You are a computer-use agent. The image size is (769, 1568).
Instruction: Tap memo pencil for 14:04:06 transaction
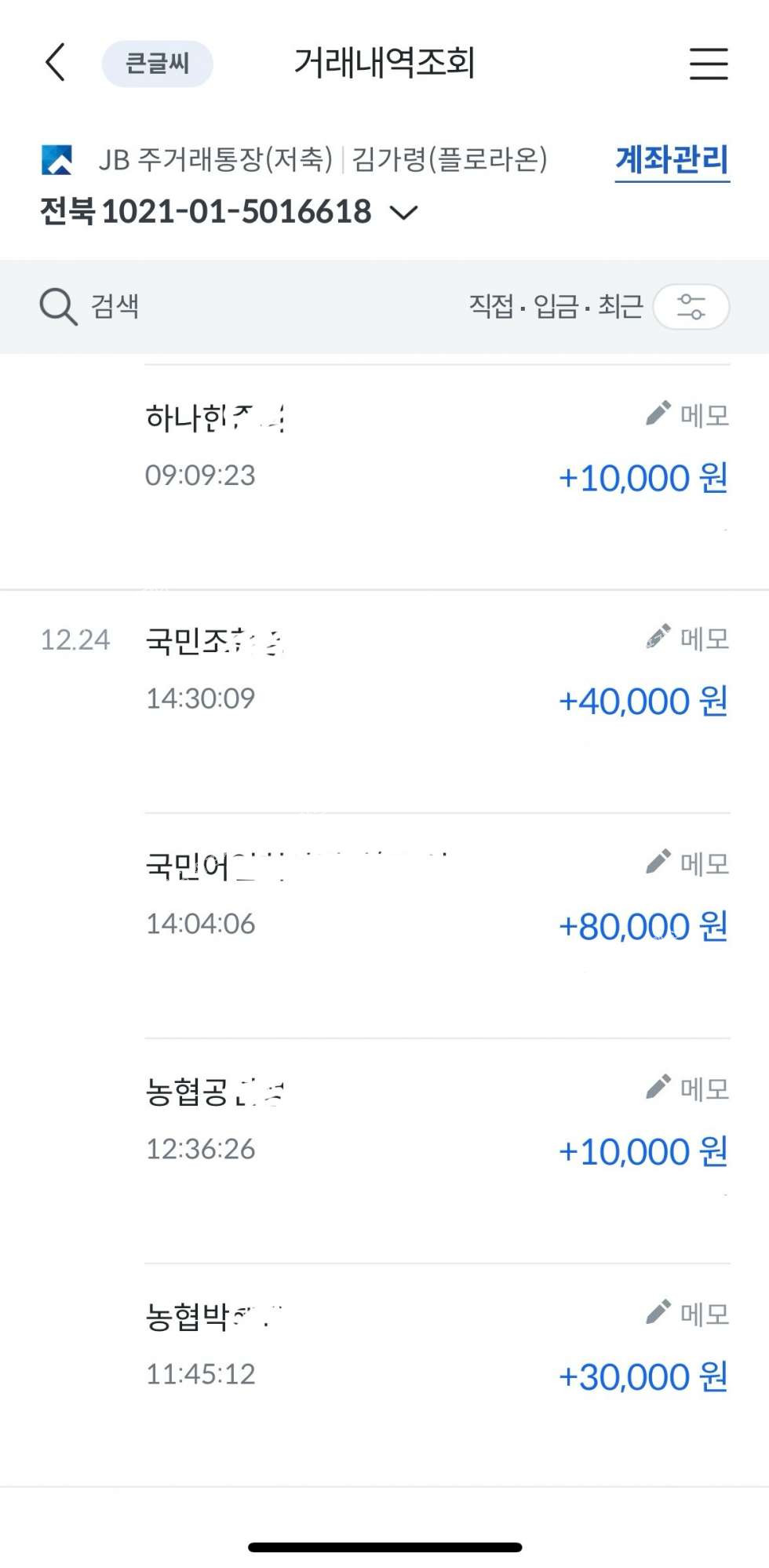(658, 862)
